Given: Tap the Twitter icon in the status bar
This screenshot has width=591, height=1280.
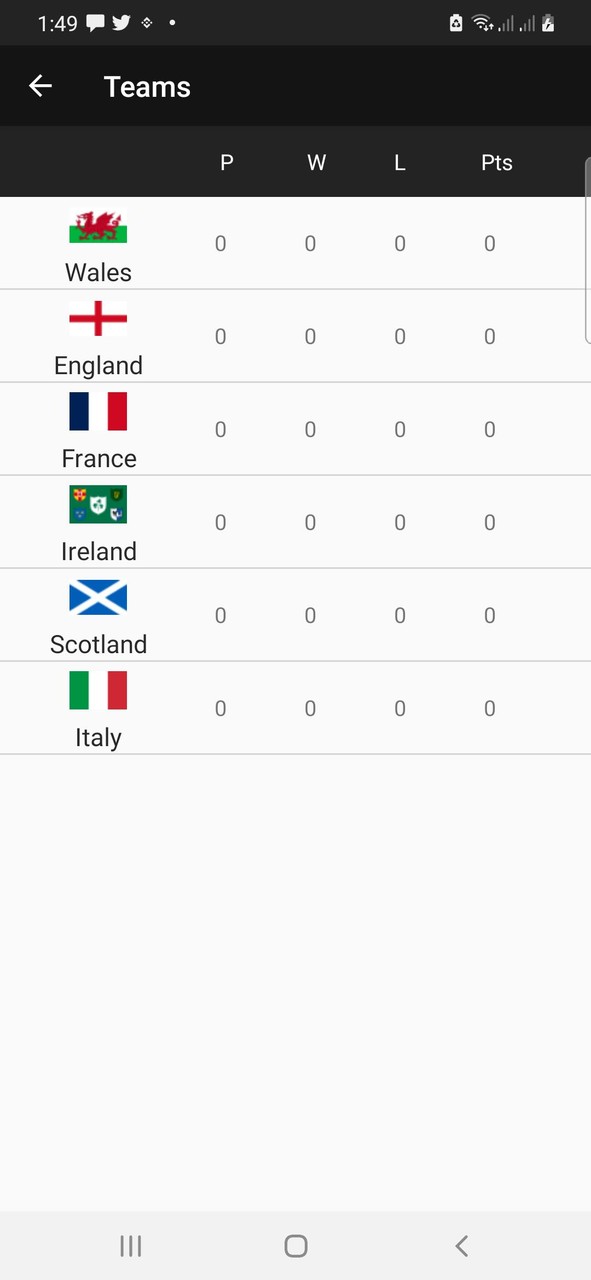Looking at the screenshot, I should click(x=121, y=22).
